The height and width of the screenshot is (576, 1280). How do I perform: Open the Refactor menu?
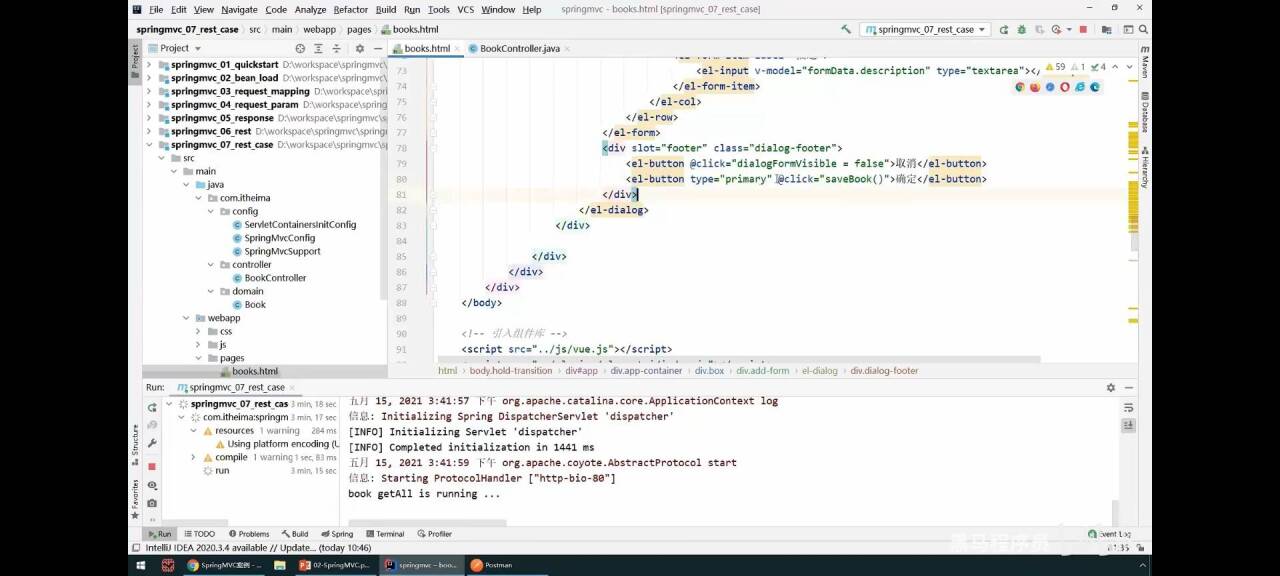click(x=350, y=9)
